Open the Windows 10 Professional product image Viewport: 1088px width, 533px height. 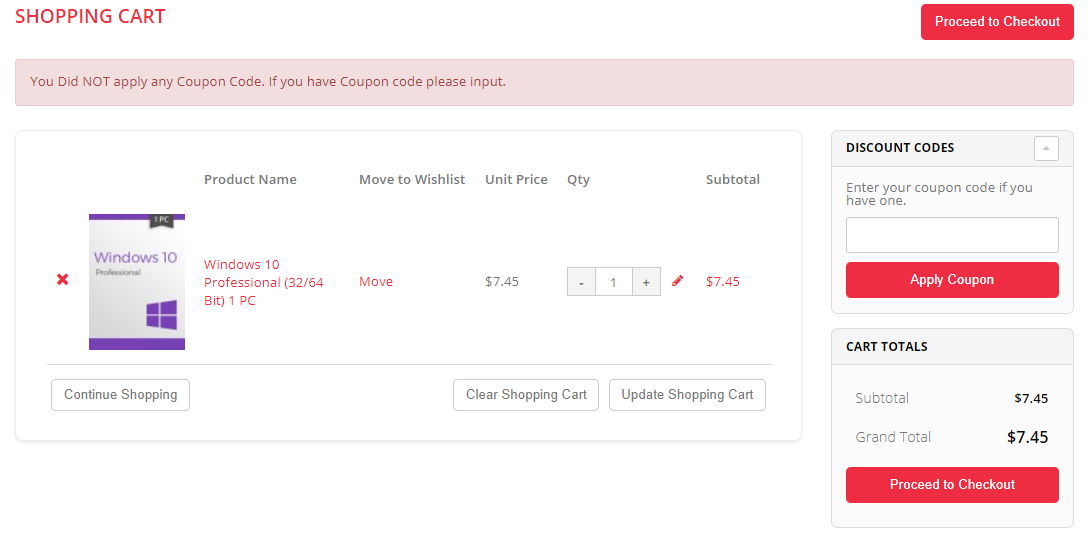(137, 281)
